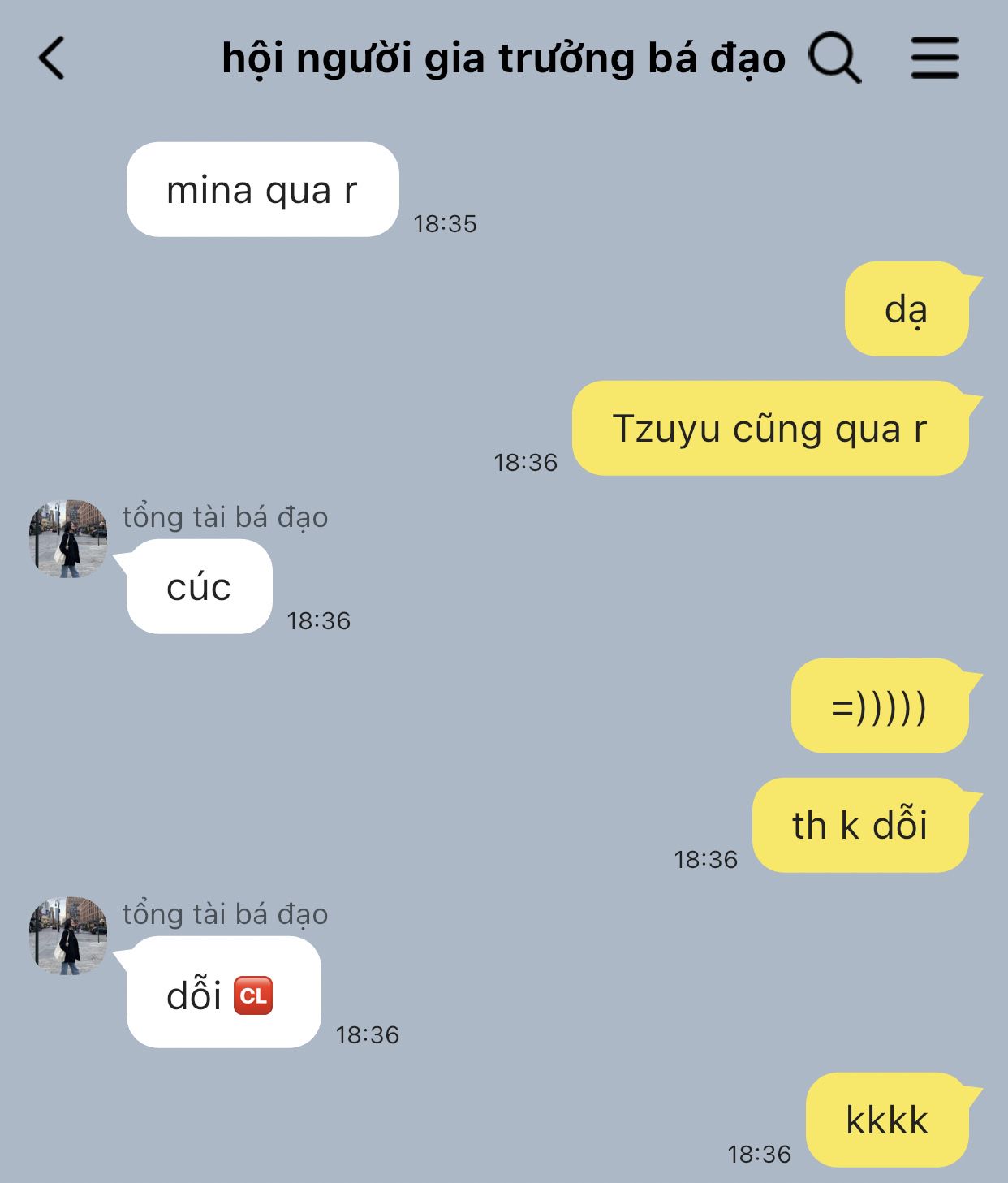Select the 'th k dỗi' bubble

(x=860, y=825)
